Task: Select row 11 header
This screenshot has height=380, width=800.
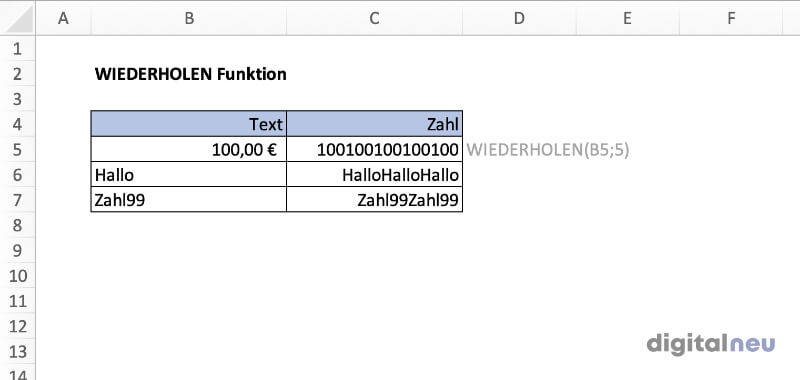Action: point(18,300)
